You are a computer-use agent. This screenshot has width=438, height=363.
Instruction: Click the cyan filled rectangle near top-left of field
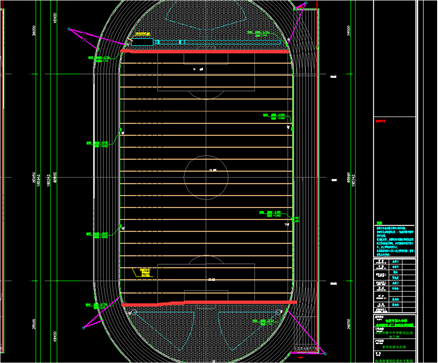click(142, 42)
